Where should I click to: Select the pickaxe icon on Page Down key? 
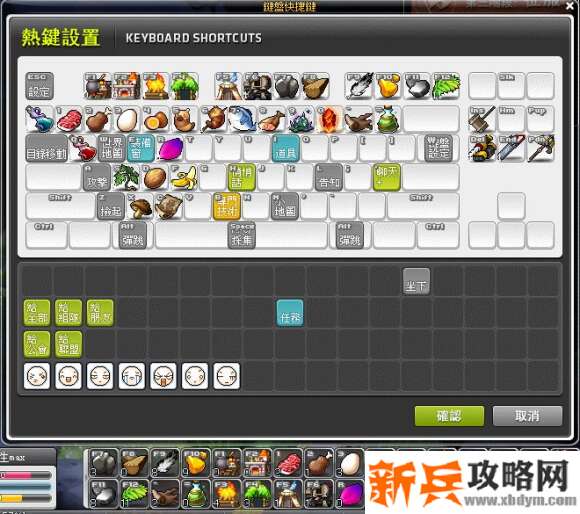[x=540, y=148]
